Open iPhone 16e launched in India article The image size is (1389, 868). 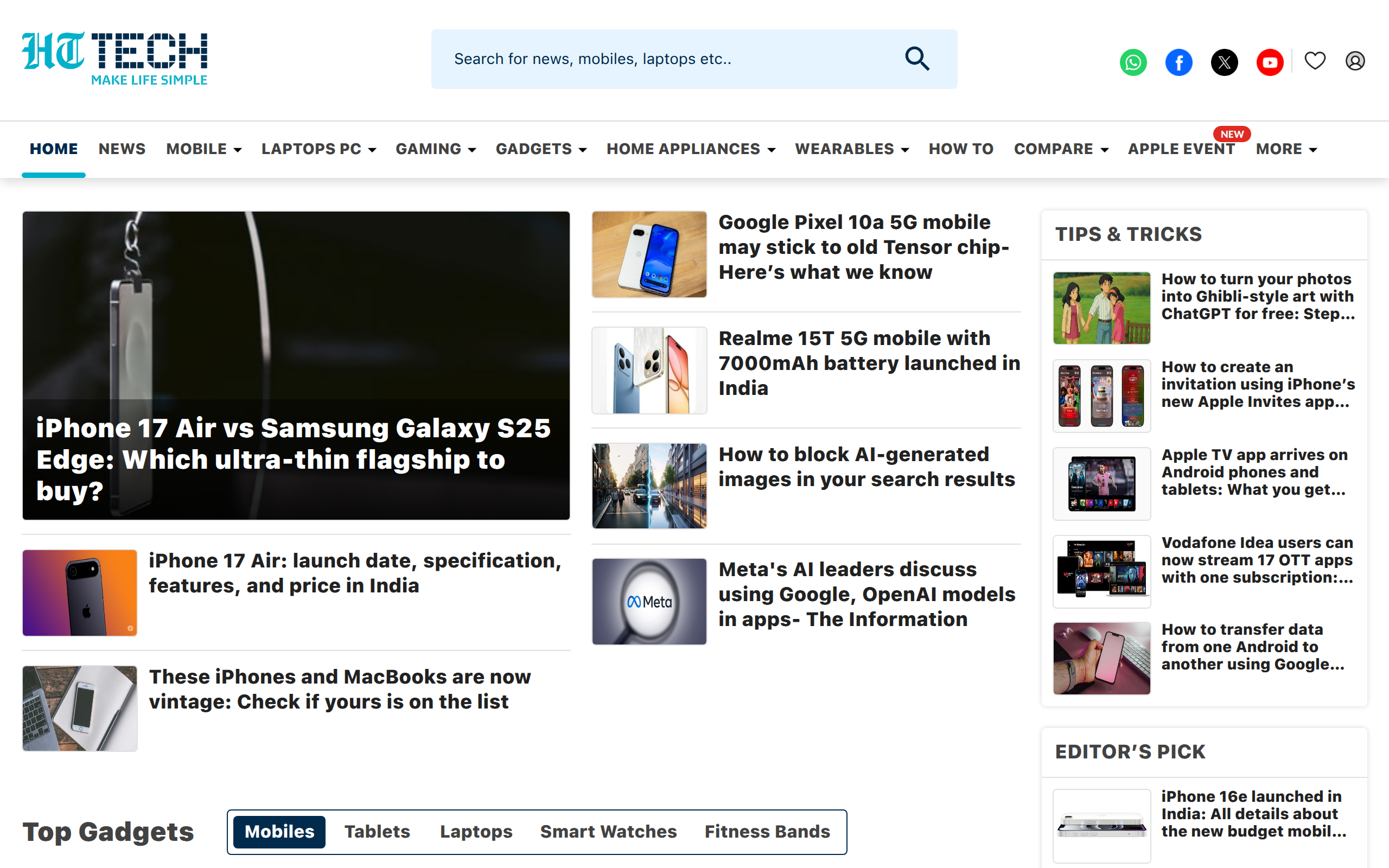tap(1253, 813)
